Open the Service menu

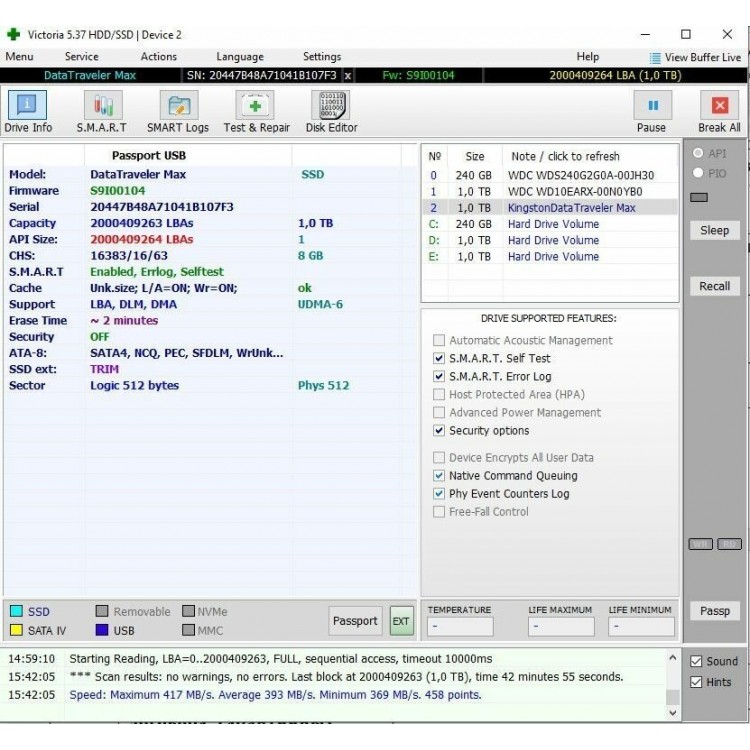click(x=82, y=56)
